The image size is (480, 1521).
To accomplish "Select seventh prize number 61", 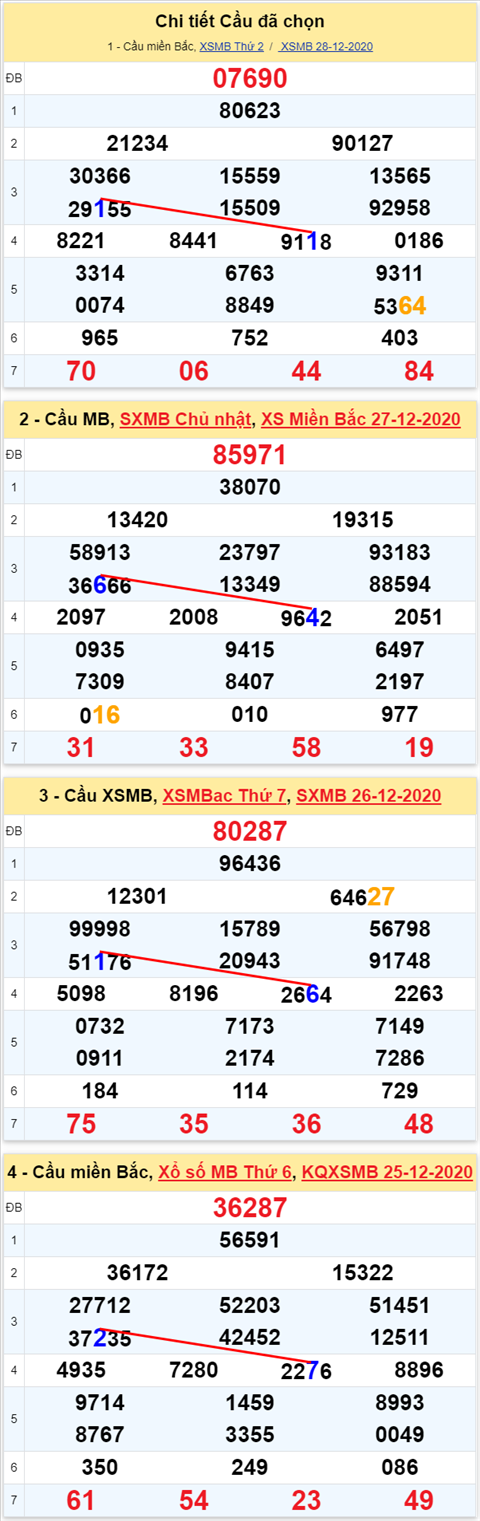I will [x=81, y=1500].
